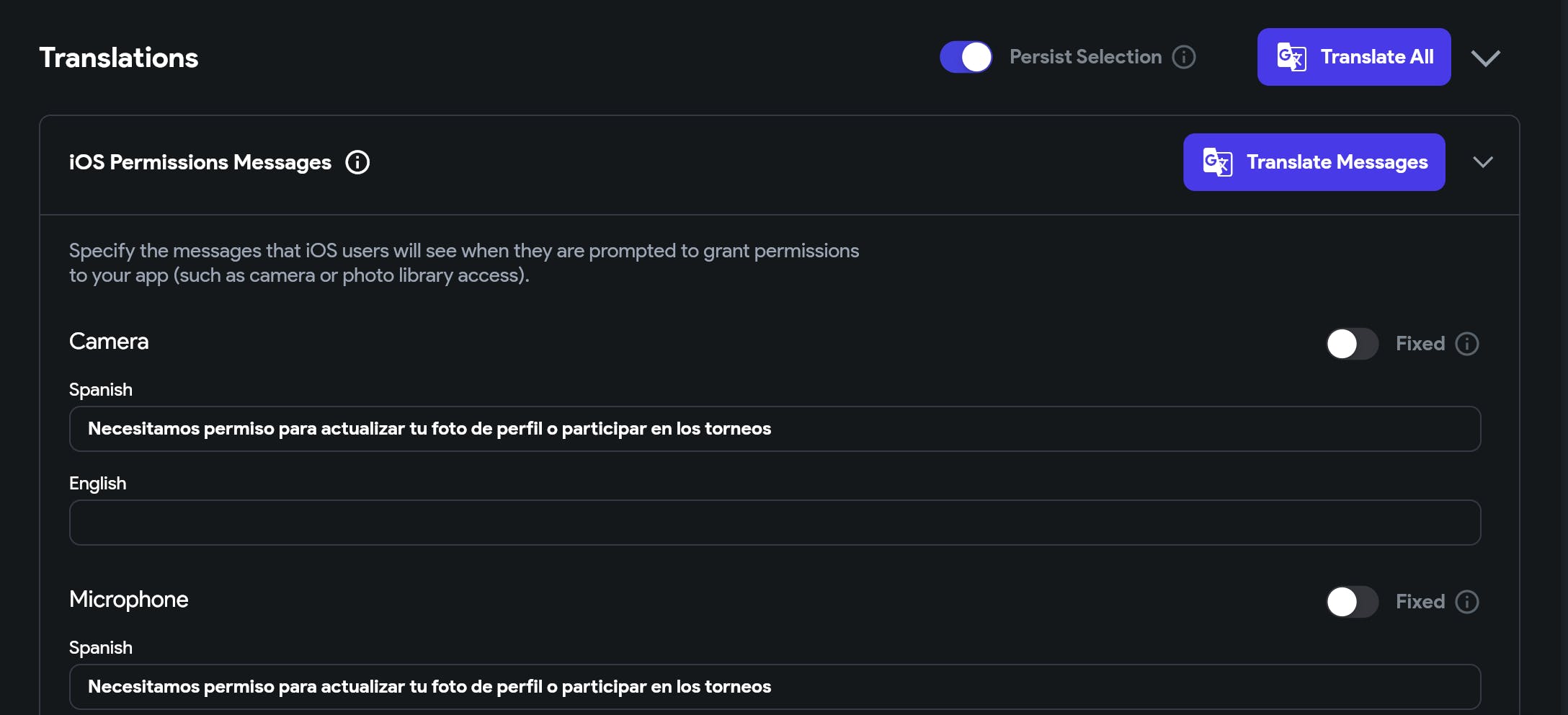Click the Microphone Spanish message field

click(x=775, y=687)
